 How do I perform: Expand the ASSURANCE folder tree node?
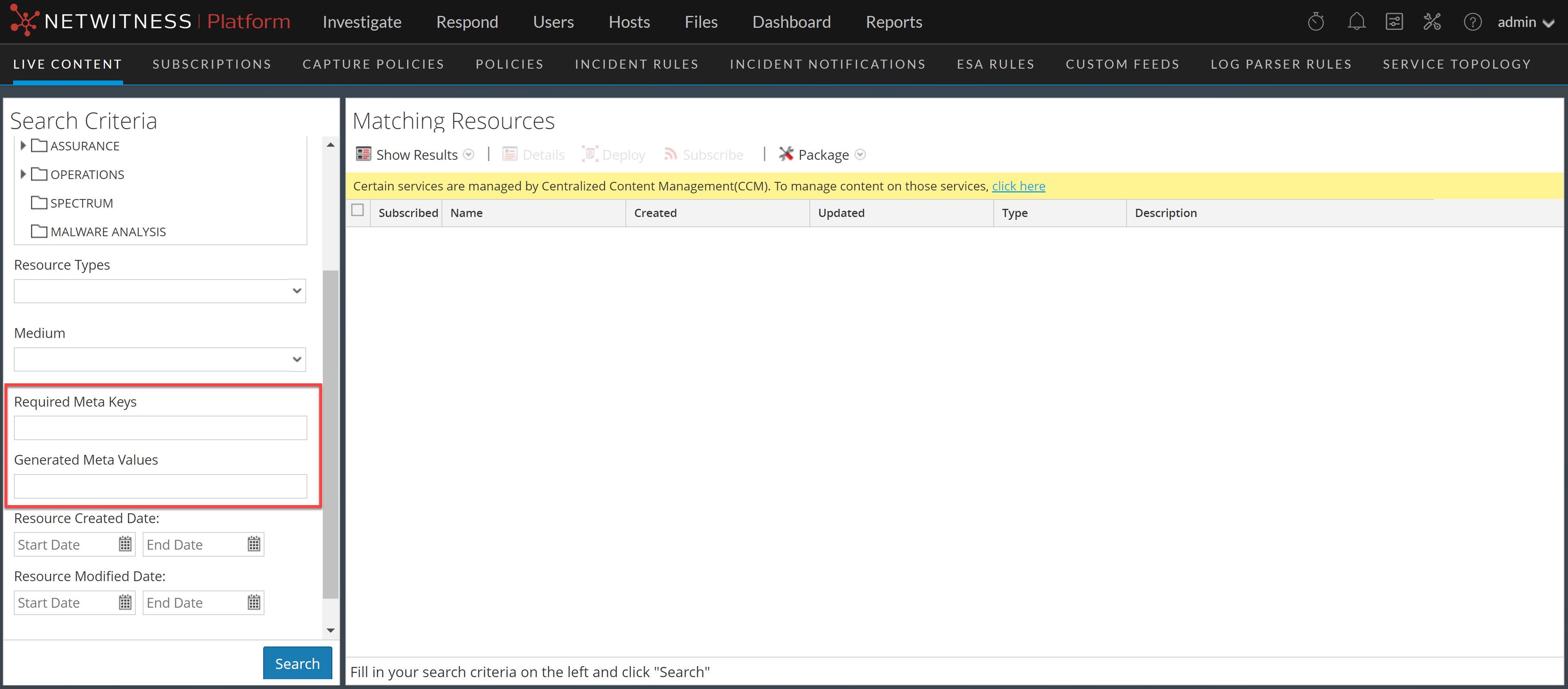tap(22, 145)
